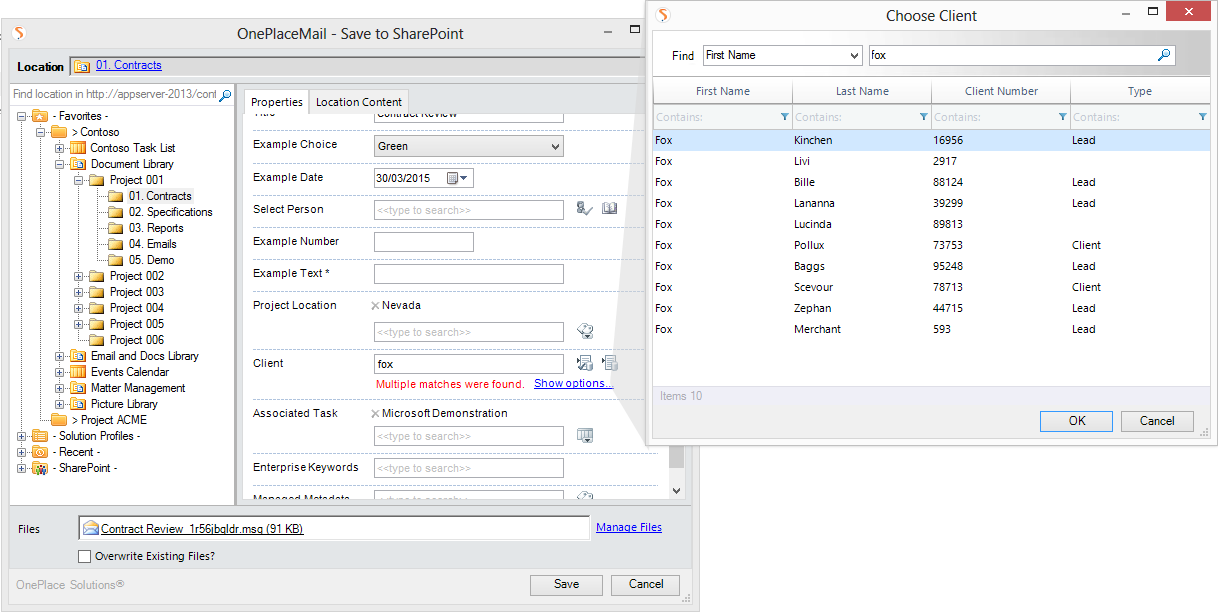Click the first lookup icon next to Client field
The width and height of the screenshot is (1218, 612).
[x=585, y=363]
